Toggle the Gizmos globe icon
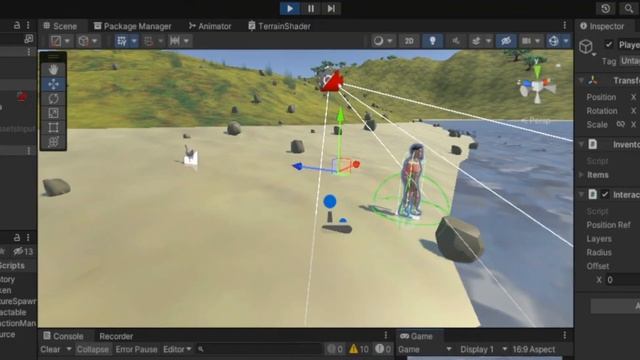 (553, 41)
